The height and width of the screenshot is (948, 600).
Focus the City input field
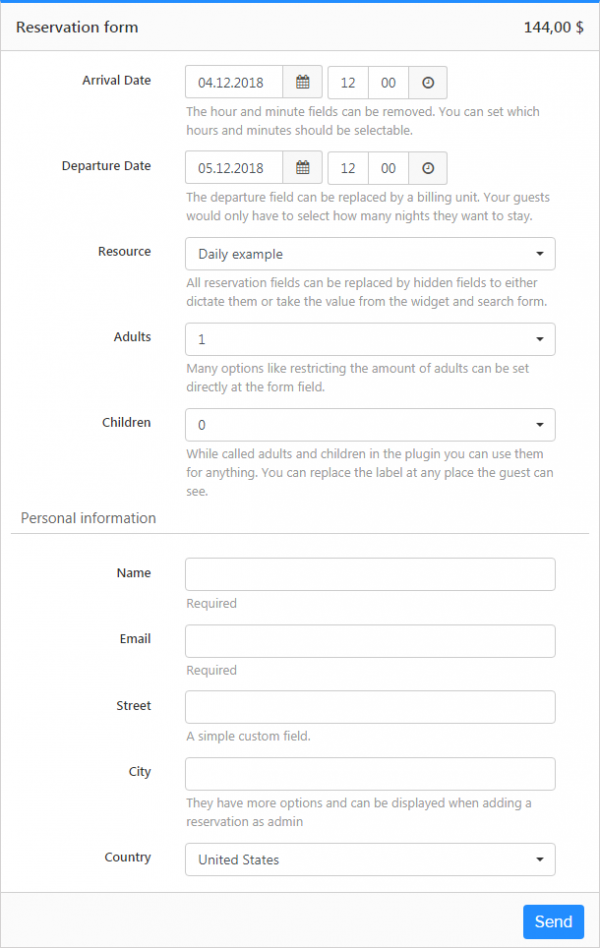370,773
